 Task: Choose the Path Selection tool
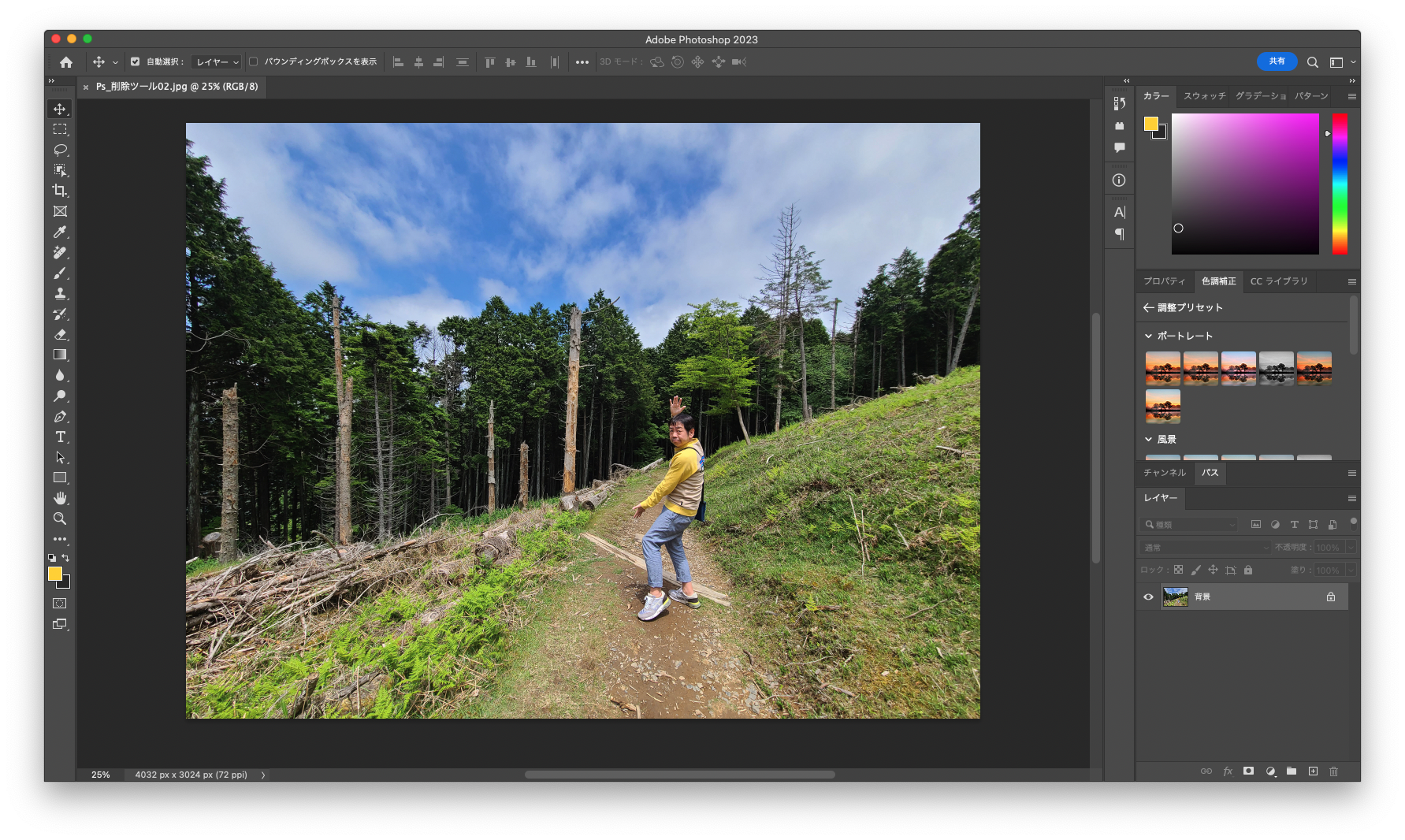(60, 457)
